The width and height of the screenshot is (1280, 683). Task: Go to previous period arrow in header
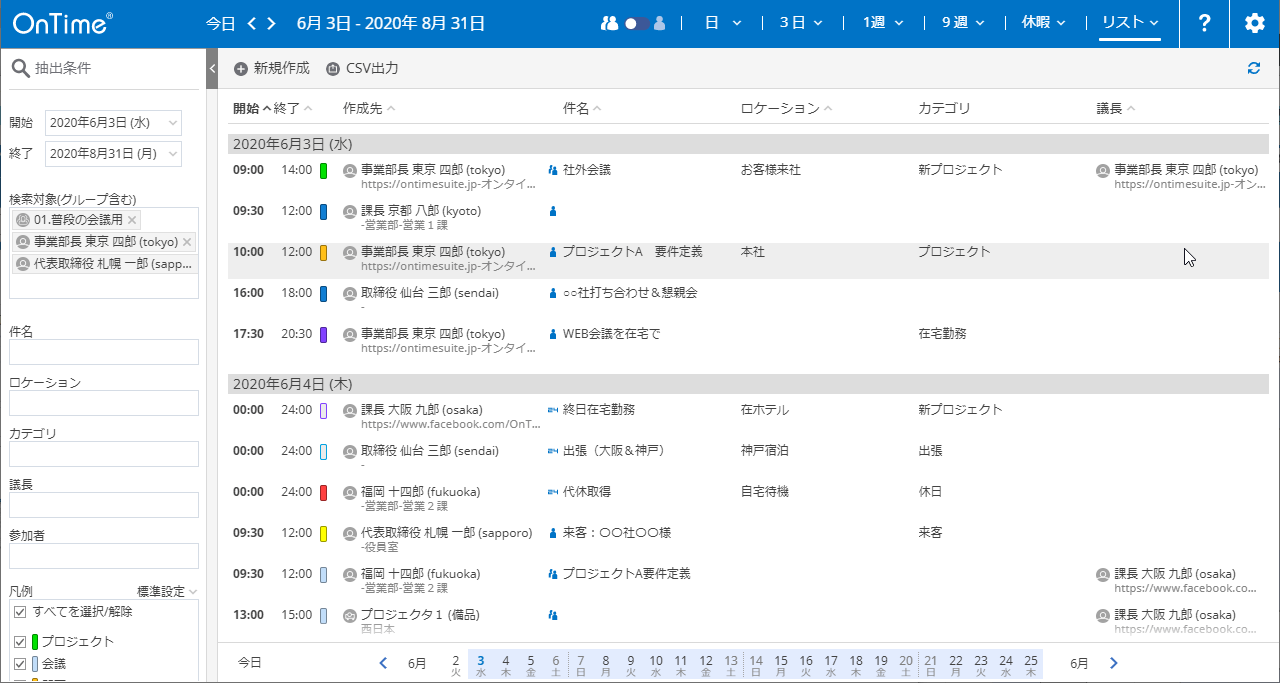[x=252, y=23]
